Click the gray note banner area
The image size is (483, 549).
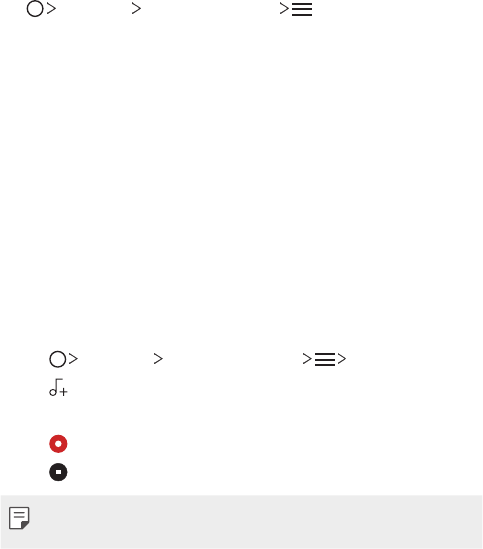tap(241, 522)
